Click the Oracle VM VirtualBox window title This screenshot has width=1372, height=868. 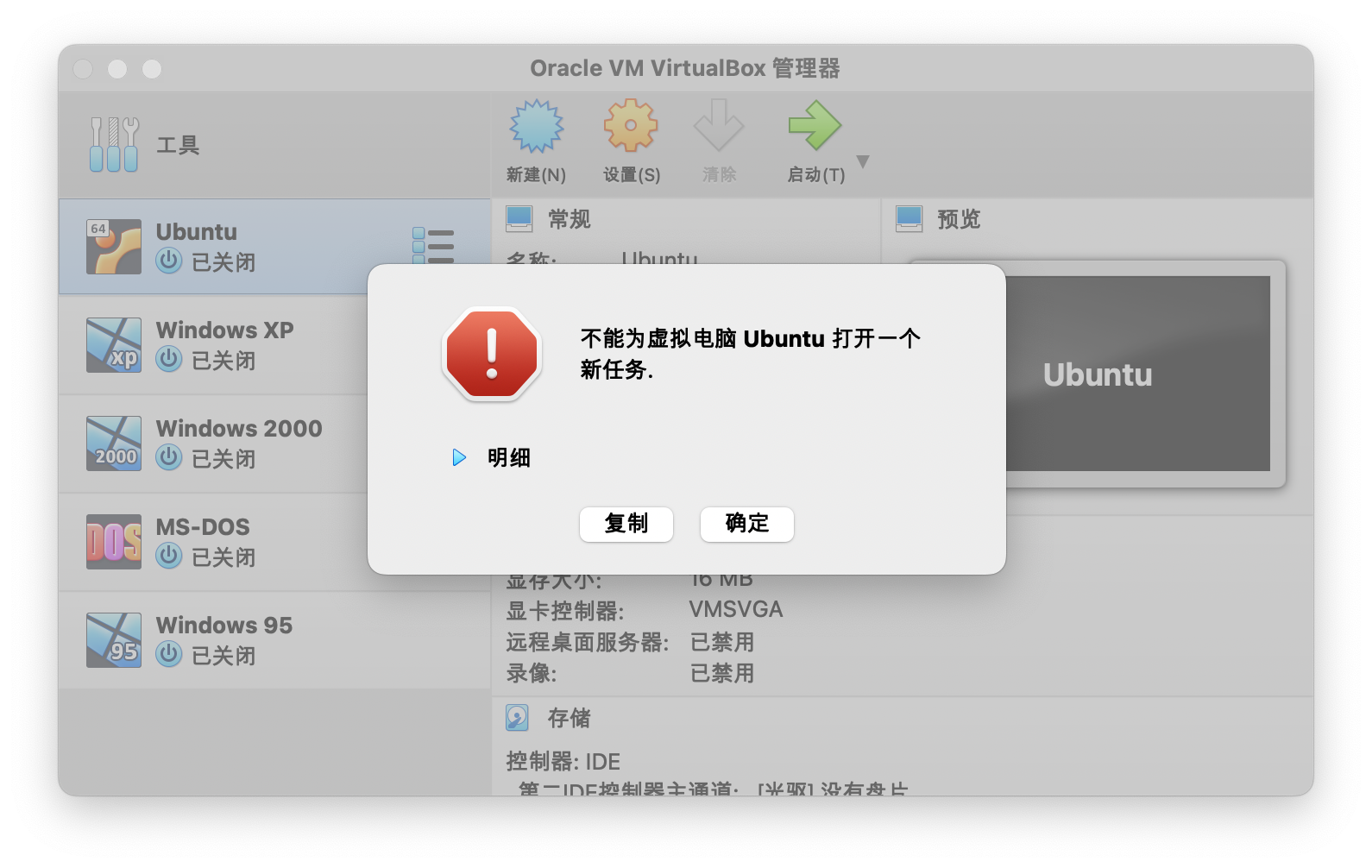pyautogui.click(x=685, y=68)
